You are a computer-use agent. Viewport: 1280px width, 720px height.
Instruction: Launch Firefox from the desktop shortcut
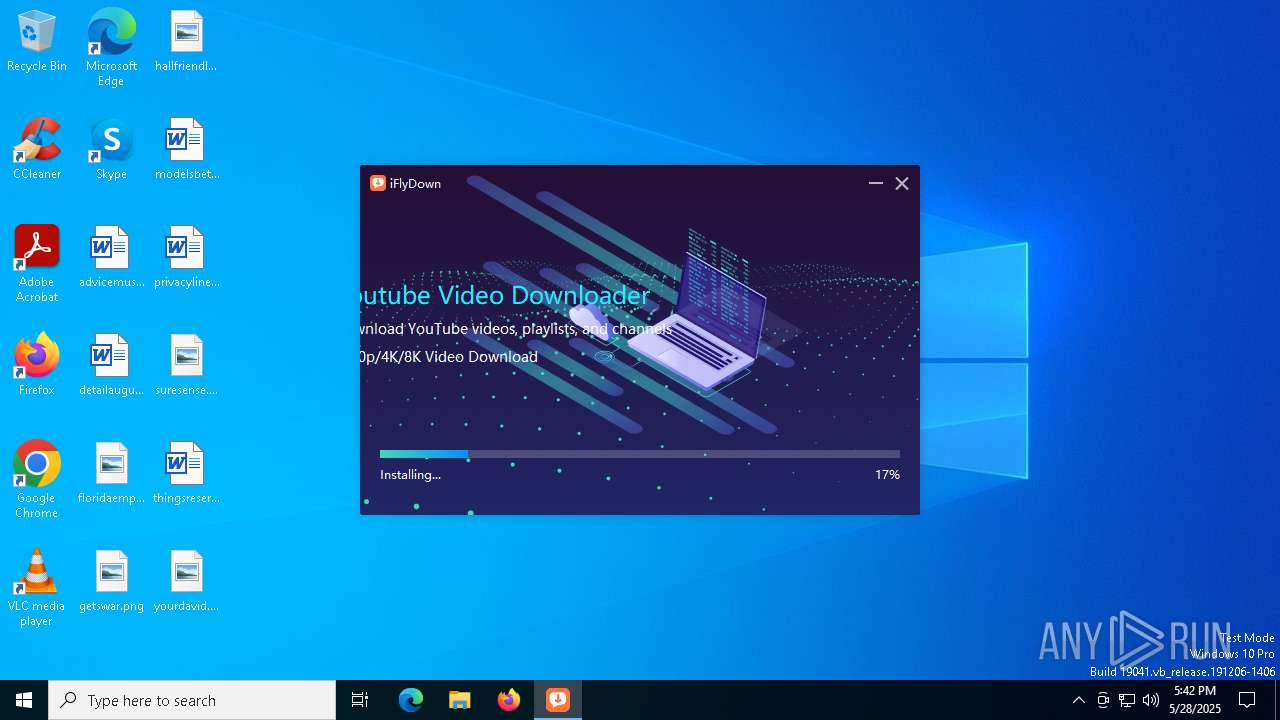point(37,366)
